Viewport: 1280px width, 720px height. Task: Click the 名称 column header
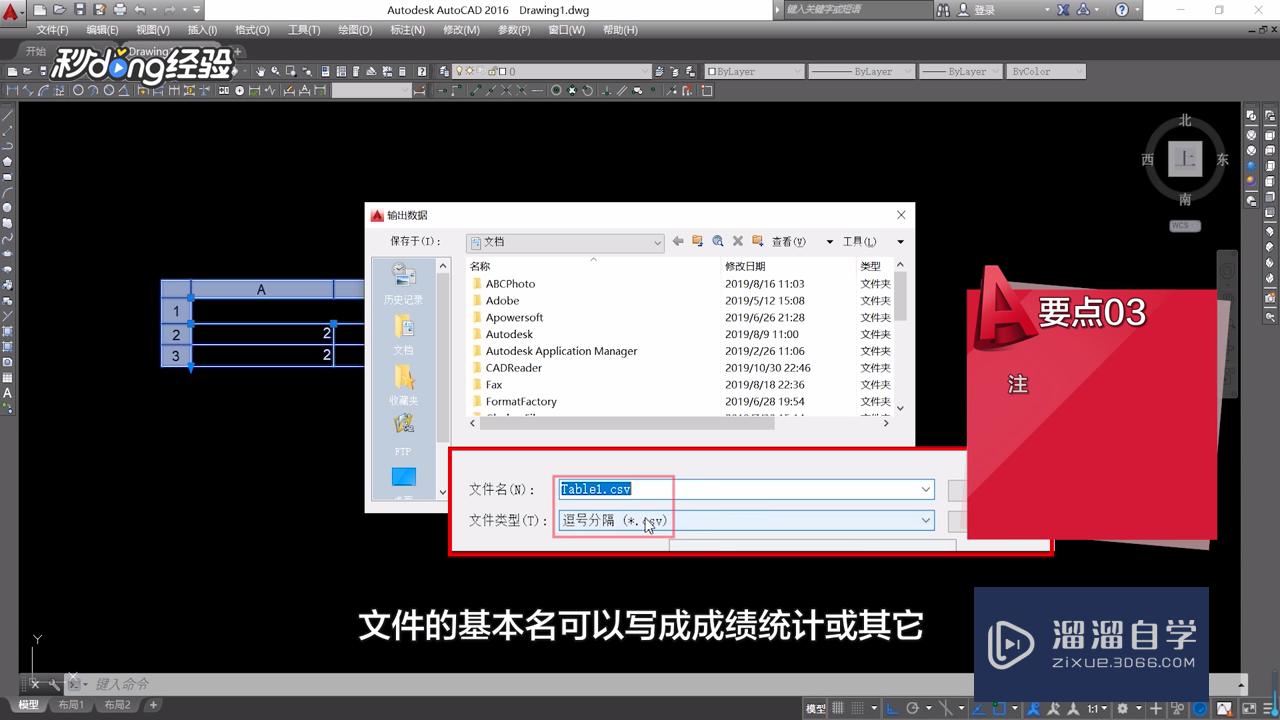pos(480,266)
